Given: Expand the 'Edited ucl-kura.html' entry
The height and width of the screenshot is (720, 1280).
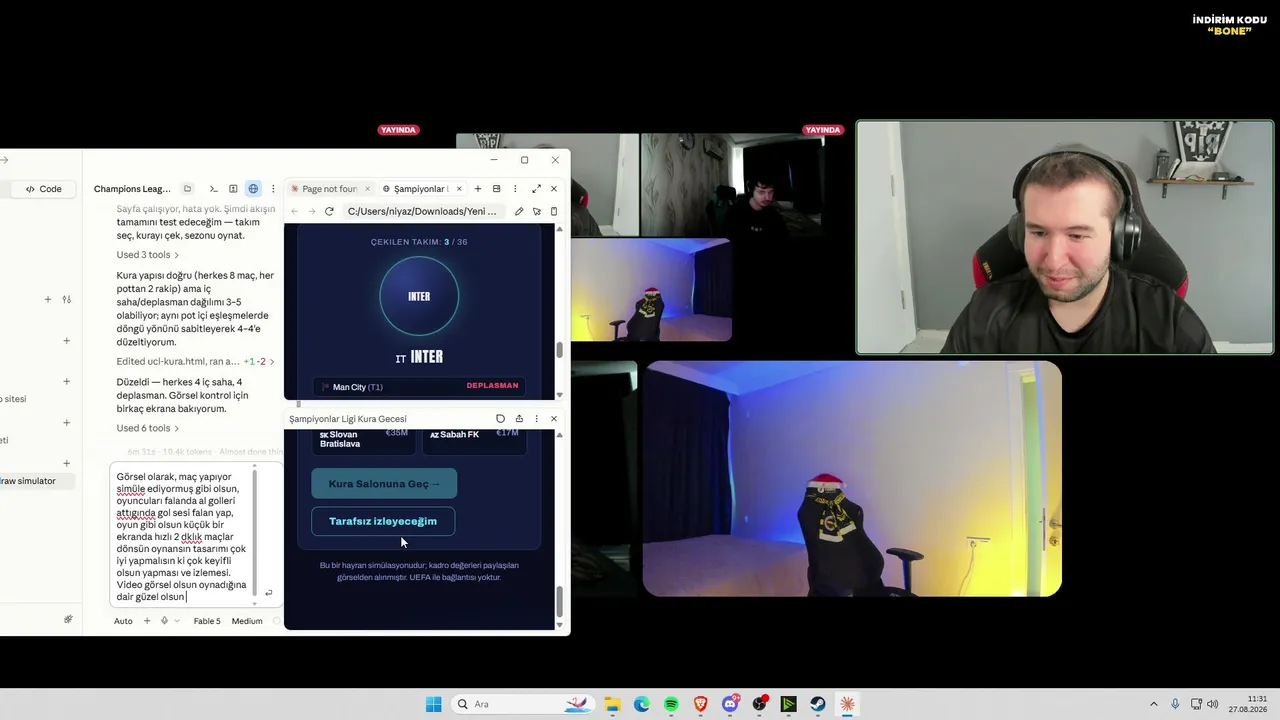Looking at the screenshot, I should (195, 361).
